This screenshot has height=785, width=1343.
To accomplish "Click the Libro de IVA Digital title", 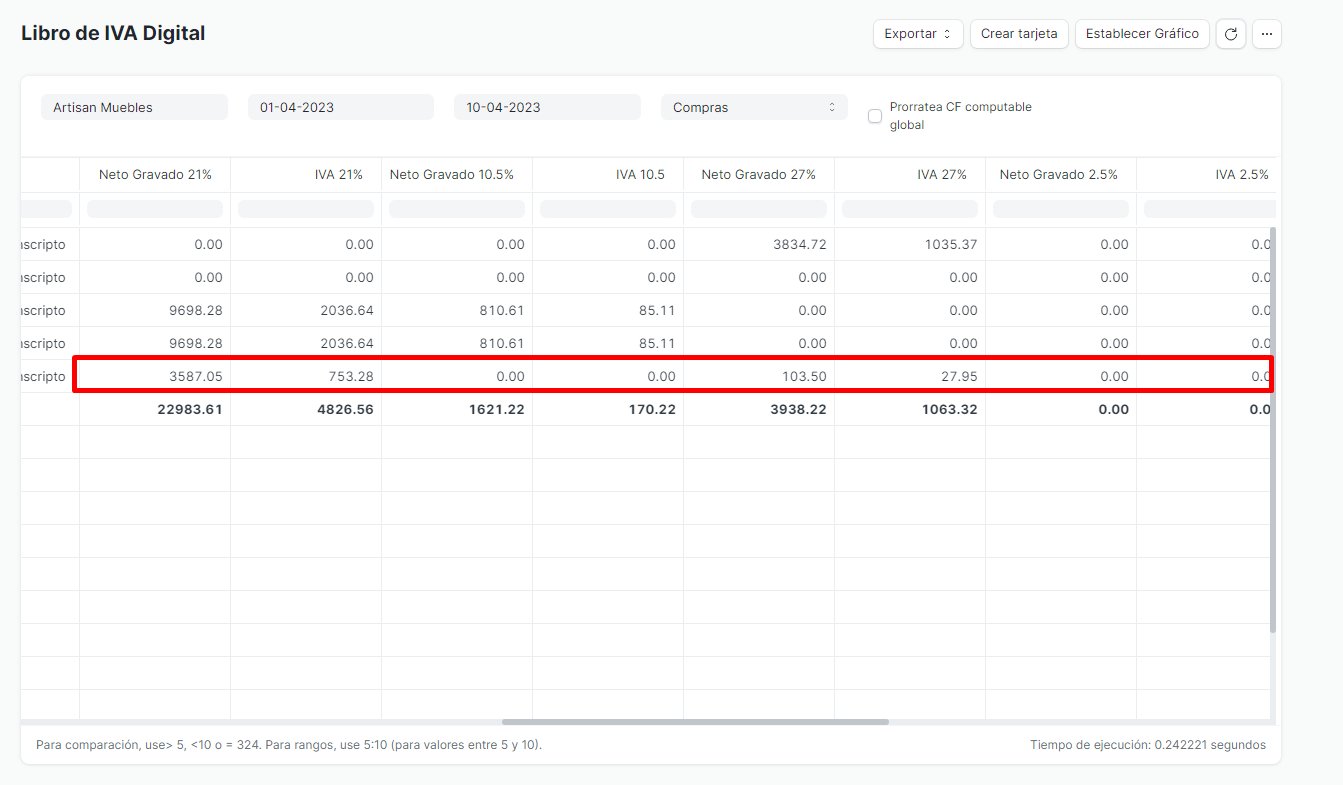I will point(113,33).
